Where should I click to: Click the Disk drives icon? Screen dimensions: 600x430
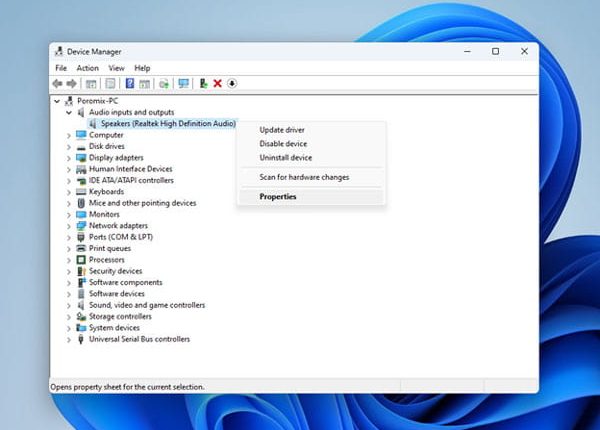[x=81, y=147]
